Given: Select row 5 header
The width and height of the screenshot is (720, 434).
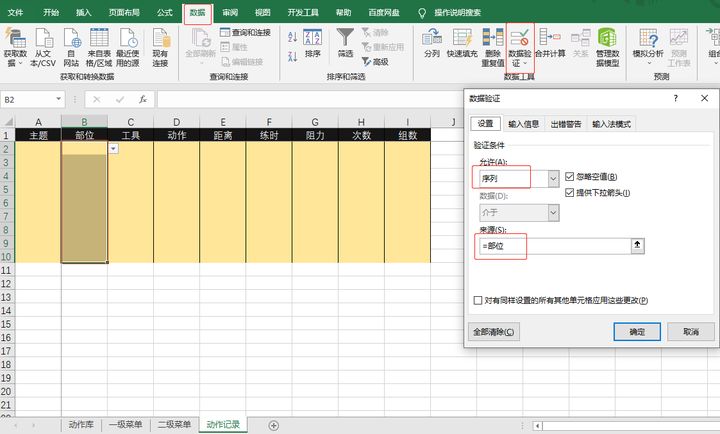Looking at the screenshot, I should [x=6, y=189].
